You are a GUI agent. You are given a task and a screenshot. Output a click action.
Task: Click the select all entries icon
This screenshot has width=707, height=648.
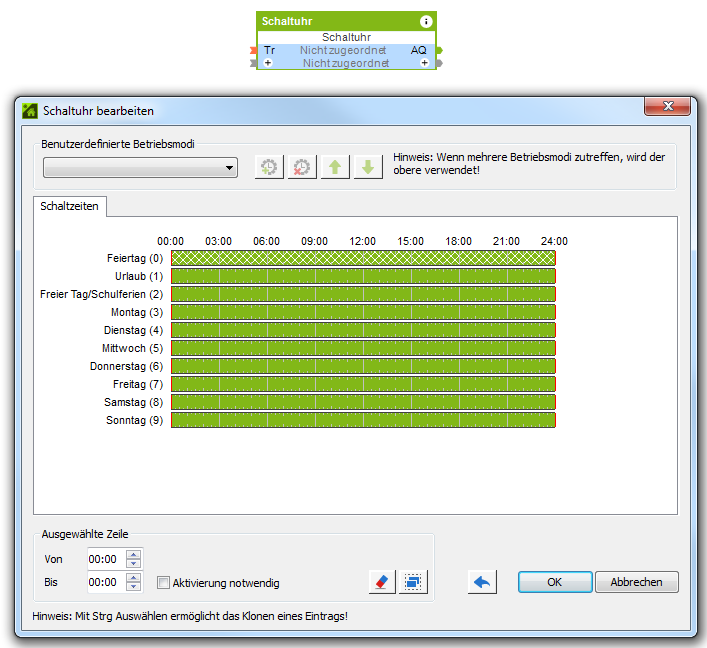coord(413,582)
